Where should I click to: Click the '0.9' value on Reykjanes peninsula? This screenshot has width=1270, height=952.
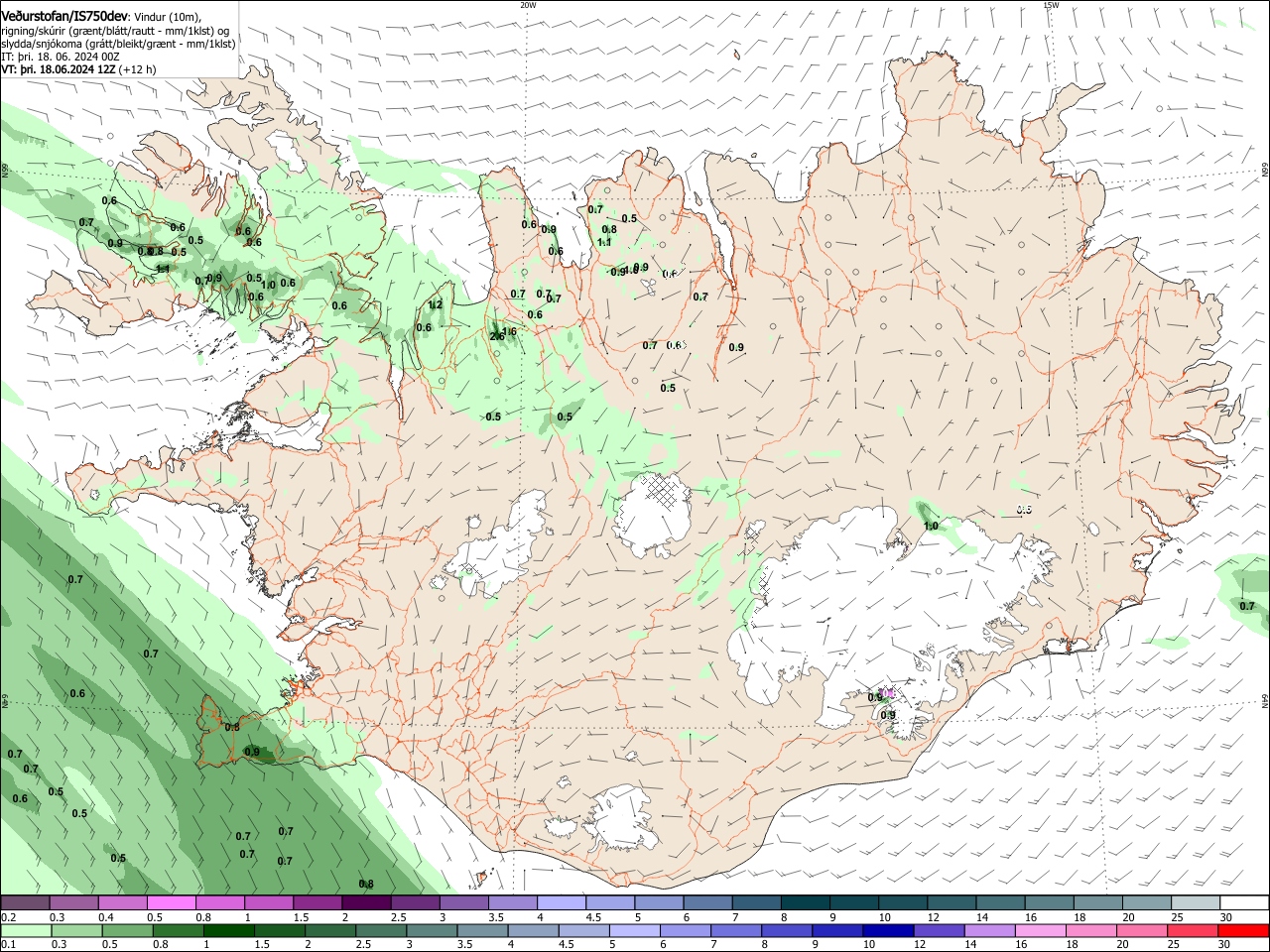tap(252, 752)
